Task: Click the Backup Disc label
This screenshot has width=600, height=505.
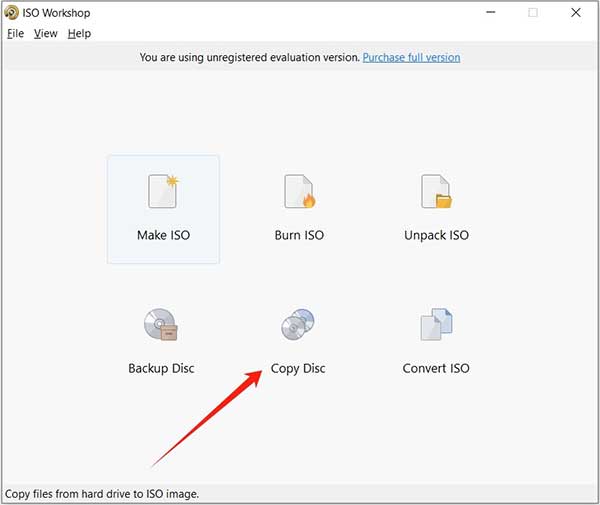Action: (161, 368)
